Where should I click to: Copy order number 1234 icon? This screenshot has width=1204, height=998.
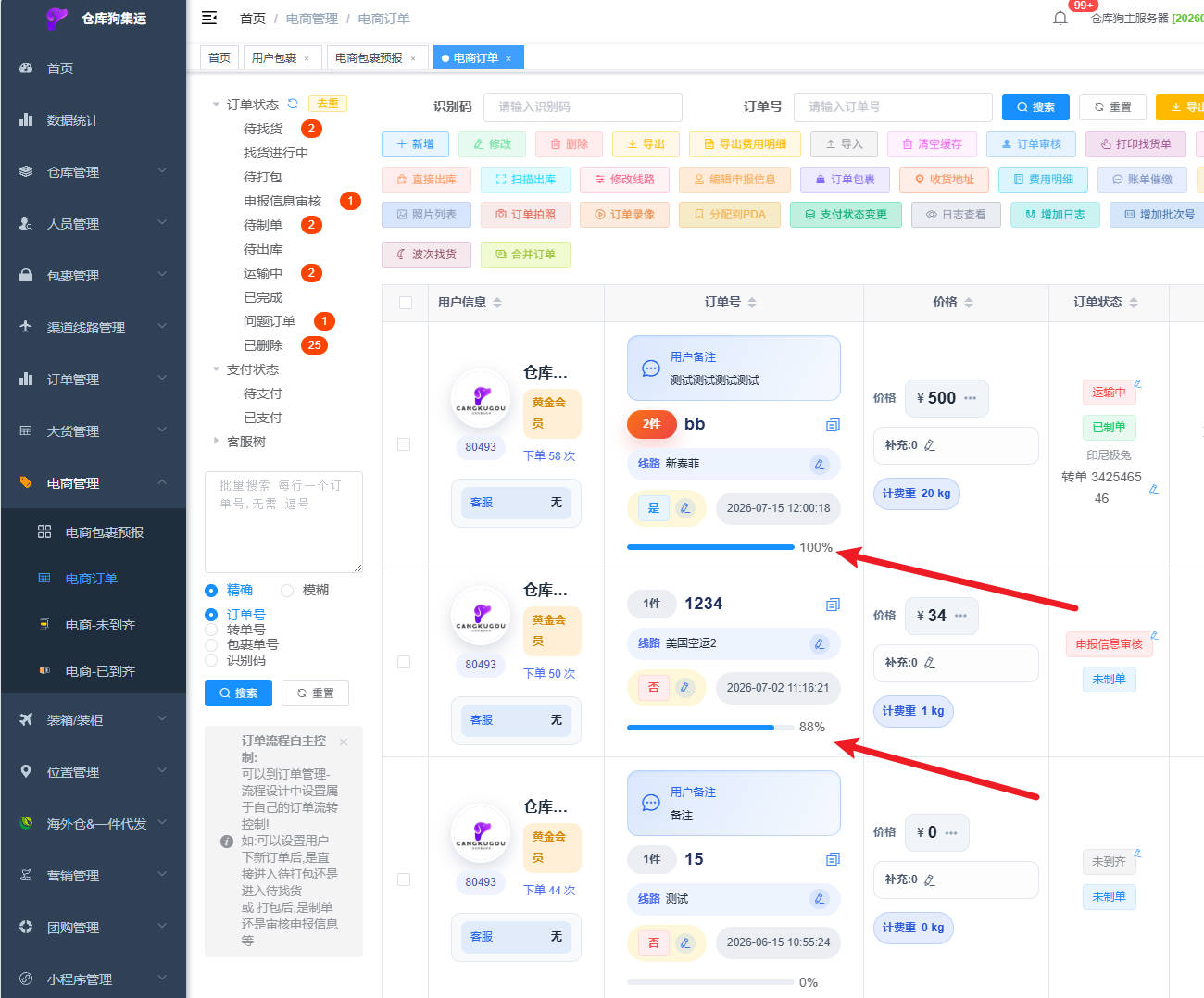[833, 605]
